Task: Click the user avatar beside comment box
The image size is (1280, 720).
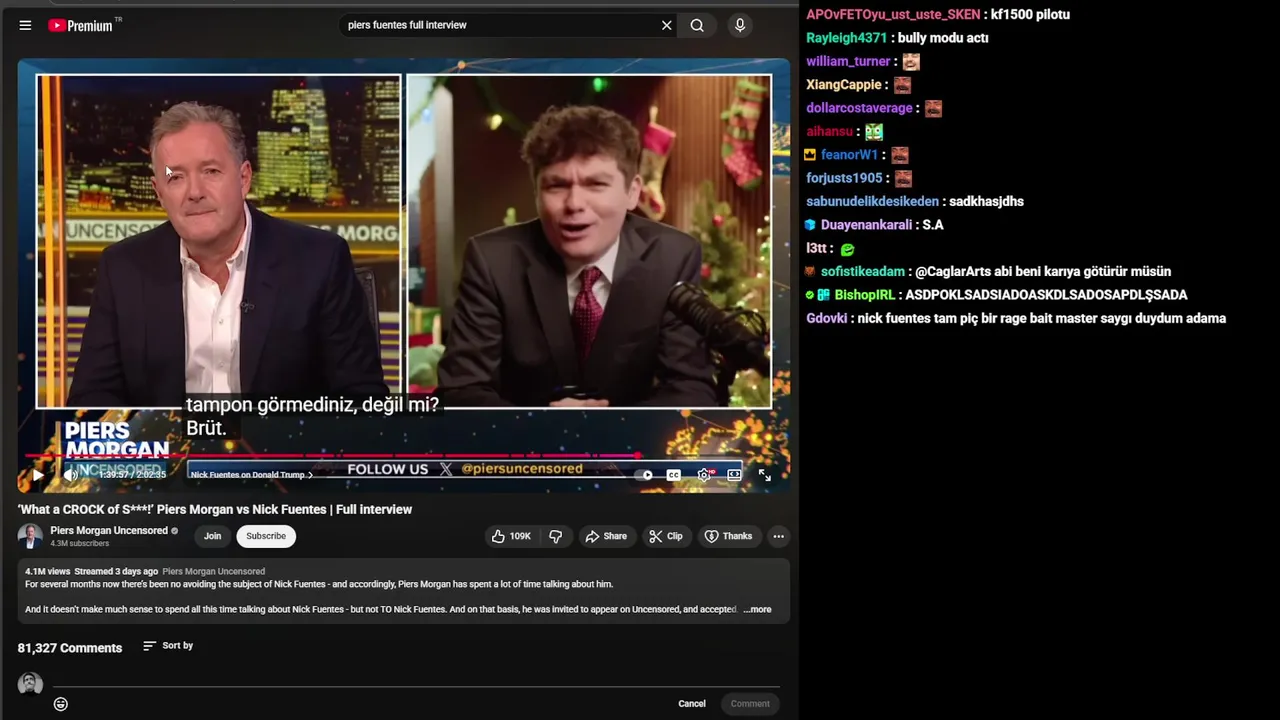Action: click(x=30, y=684)
